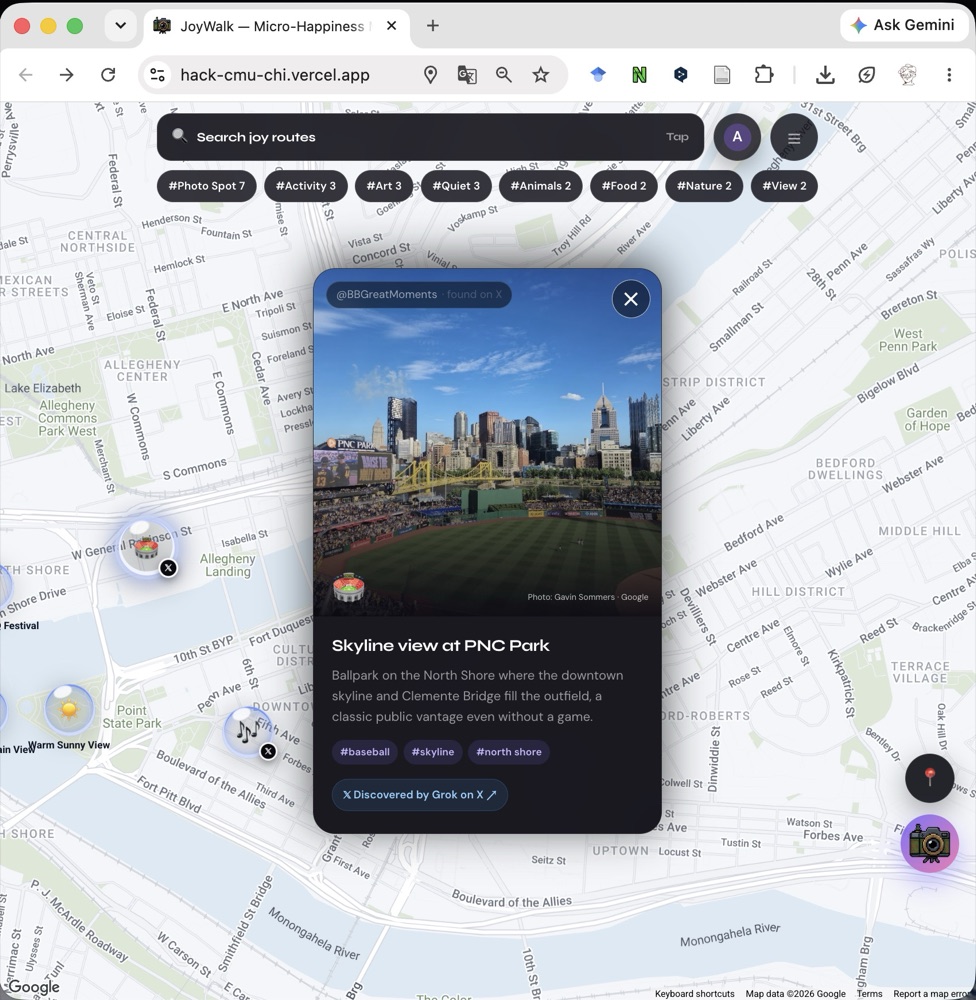Click the Ask Gemini button
The image size is (976, 1000).
[x=905, y=26]
